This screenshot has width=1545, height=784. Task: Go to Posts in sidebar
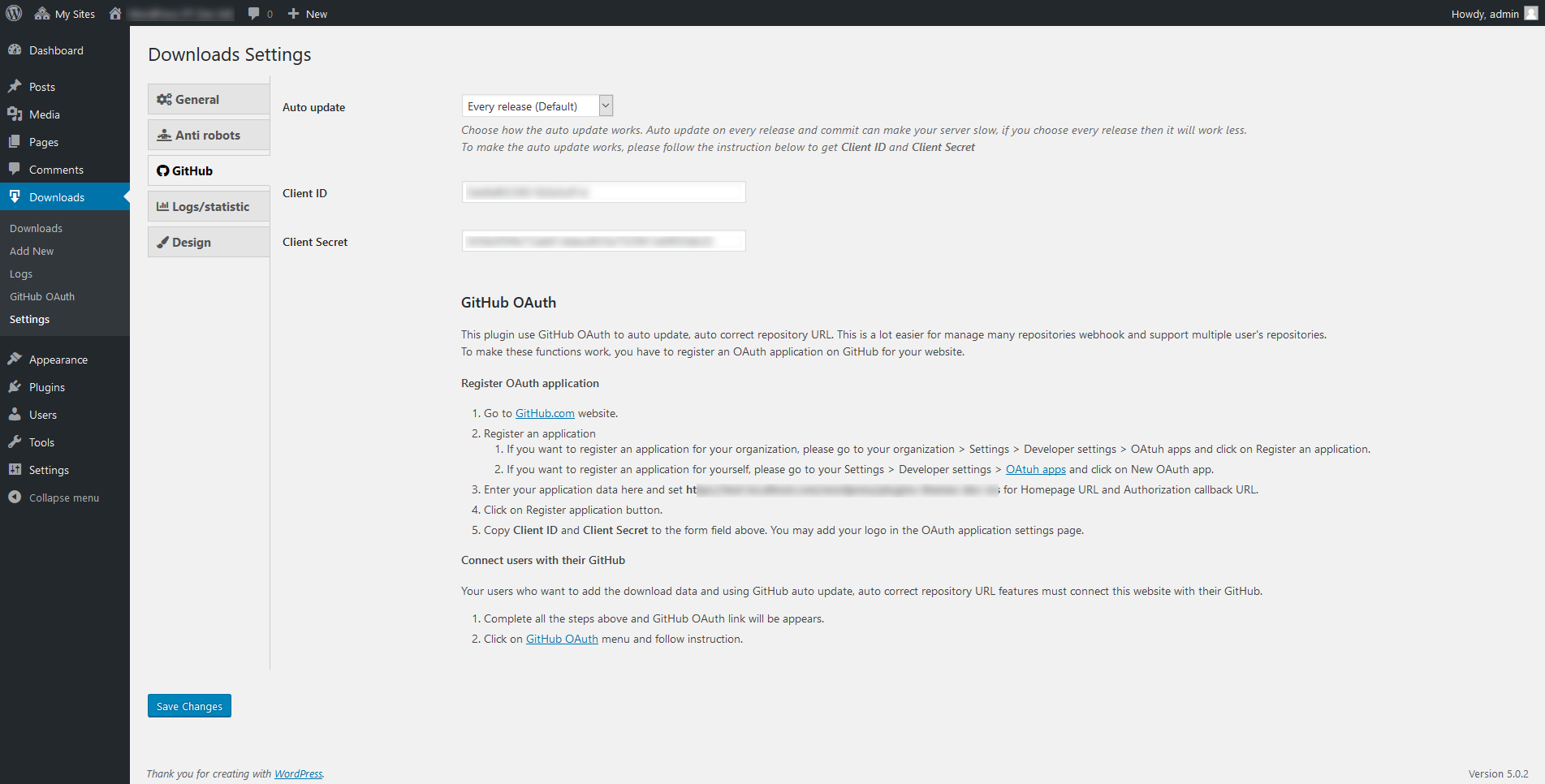65,87
